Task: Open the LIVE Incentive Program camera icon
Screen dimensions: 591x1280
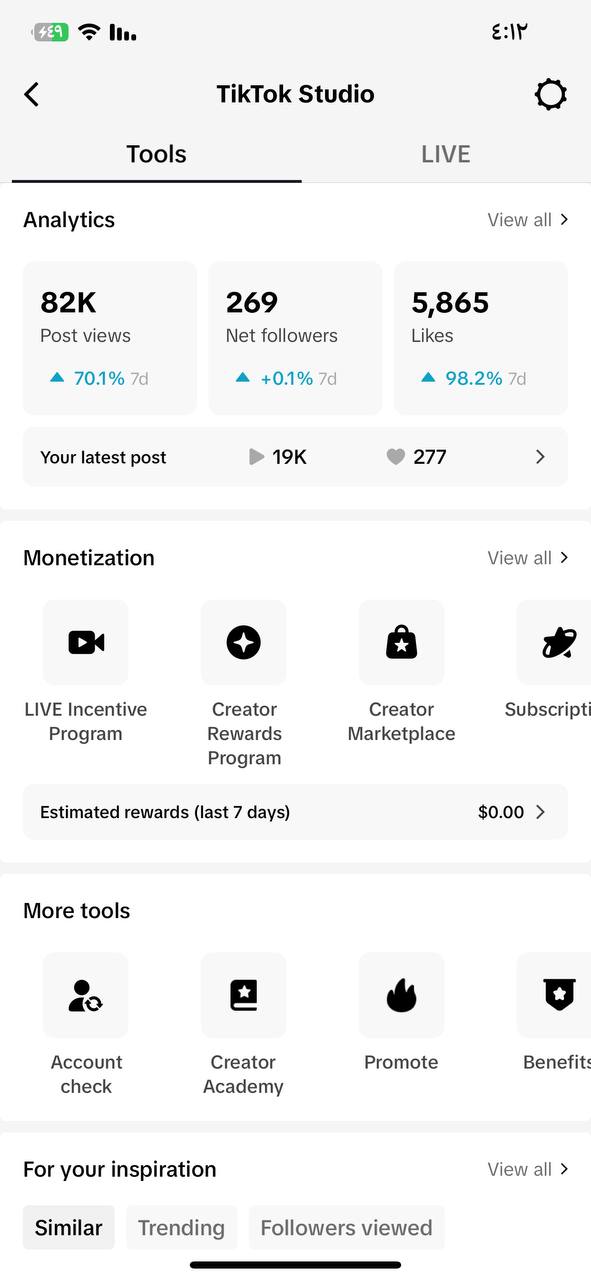Action: tap(86, 642)
